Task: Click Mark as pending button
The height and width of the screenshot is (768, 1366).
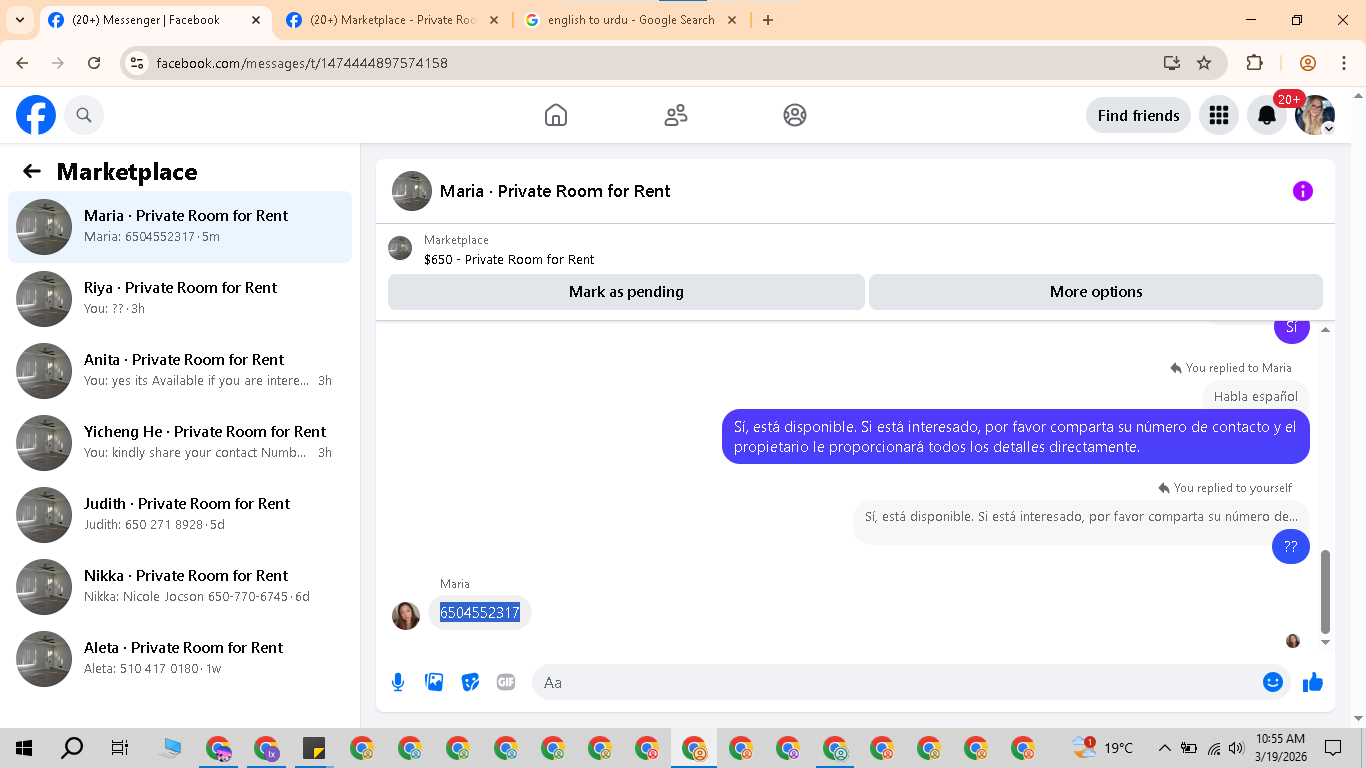Action: click(626, 292)
